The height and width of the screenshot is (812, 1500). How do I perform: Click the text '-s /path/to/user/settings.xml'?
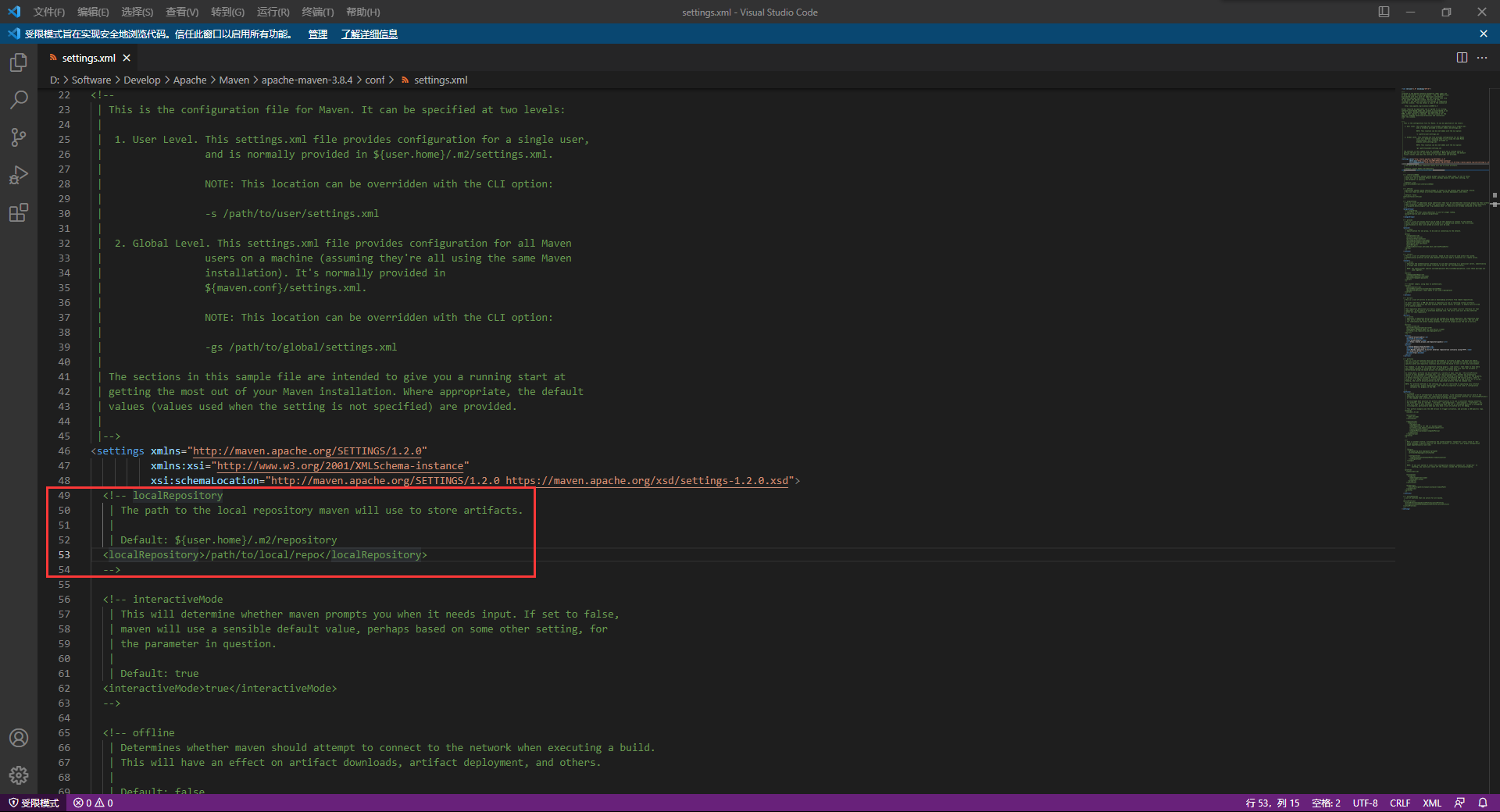(x=292, y=213)
